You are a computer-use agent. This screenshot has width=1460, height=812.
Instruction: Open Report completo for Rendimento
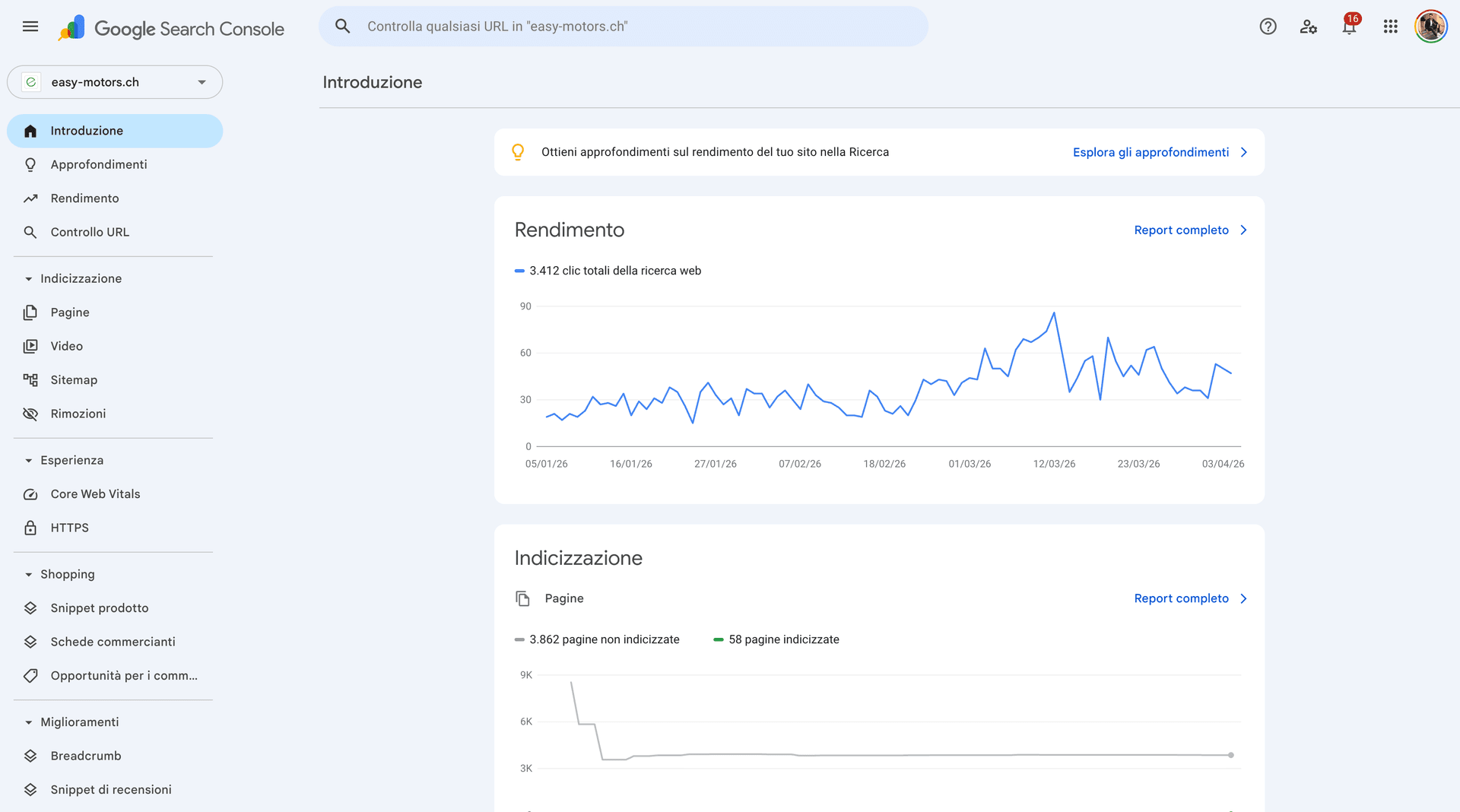pos(1181,230)
